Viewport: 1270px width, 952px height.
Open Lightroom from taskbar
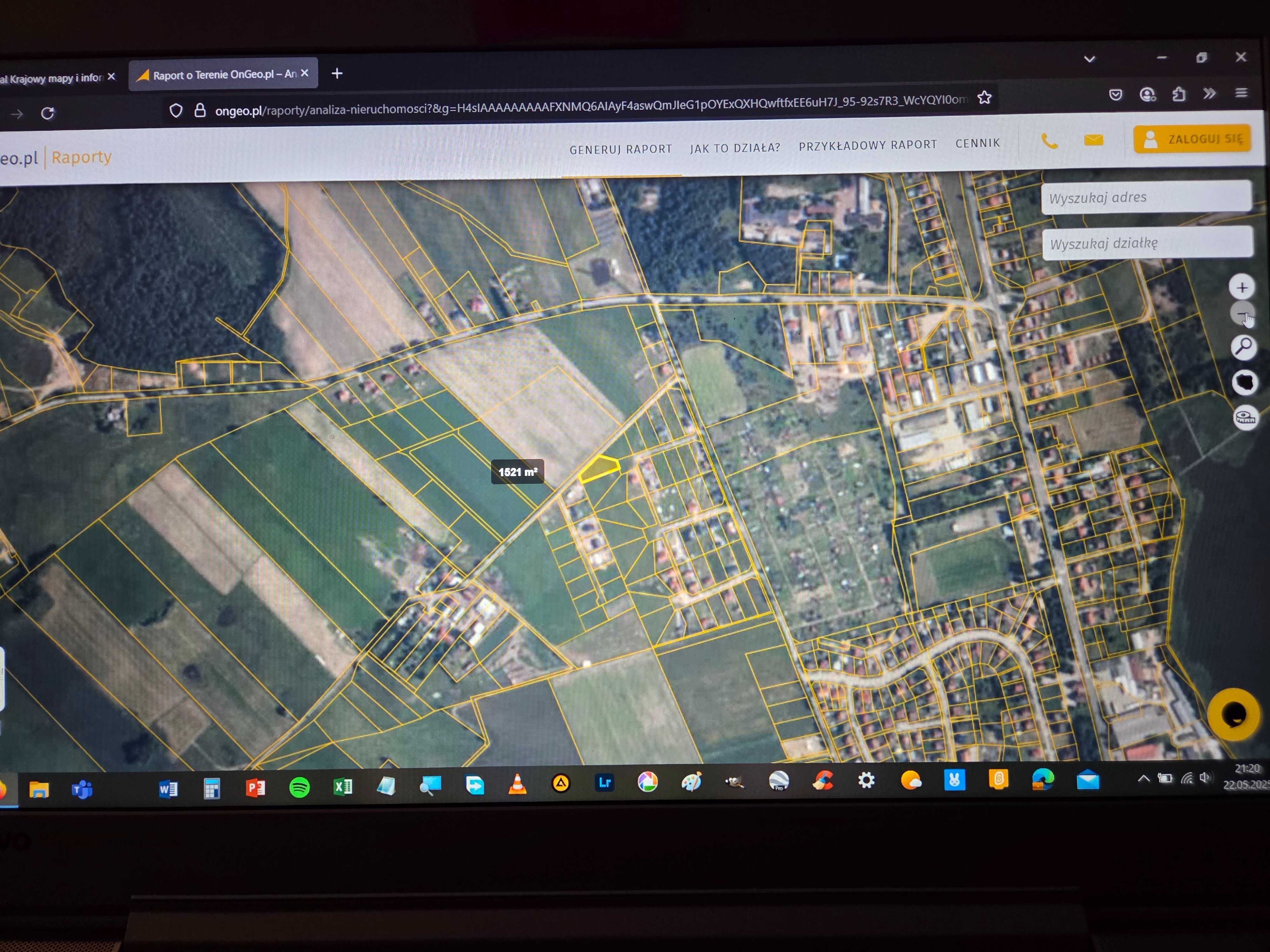click(x=605, y=782)
